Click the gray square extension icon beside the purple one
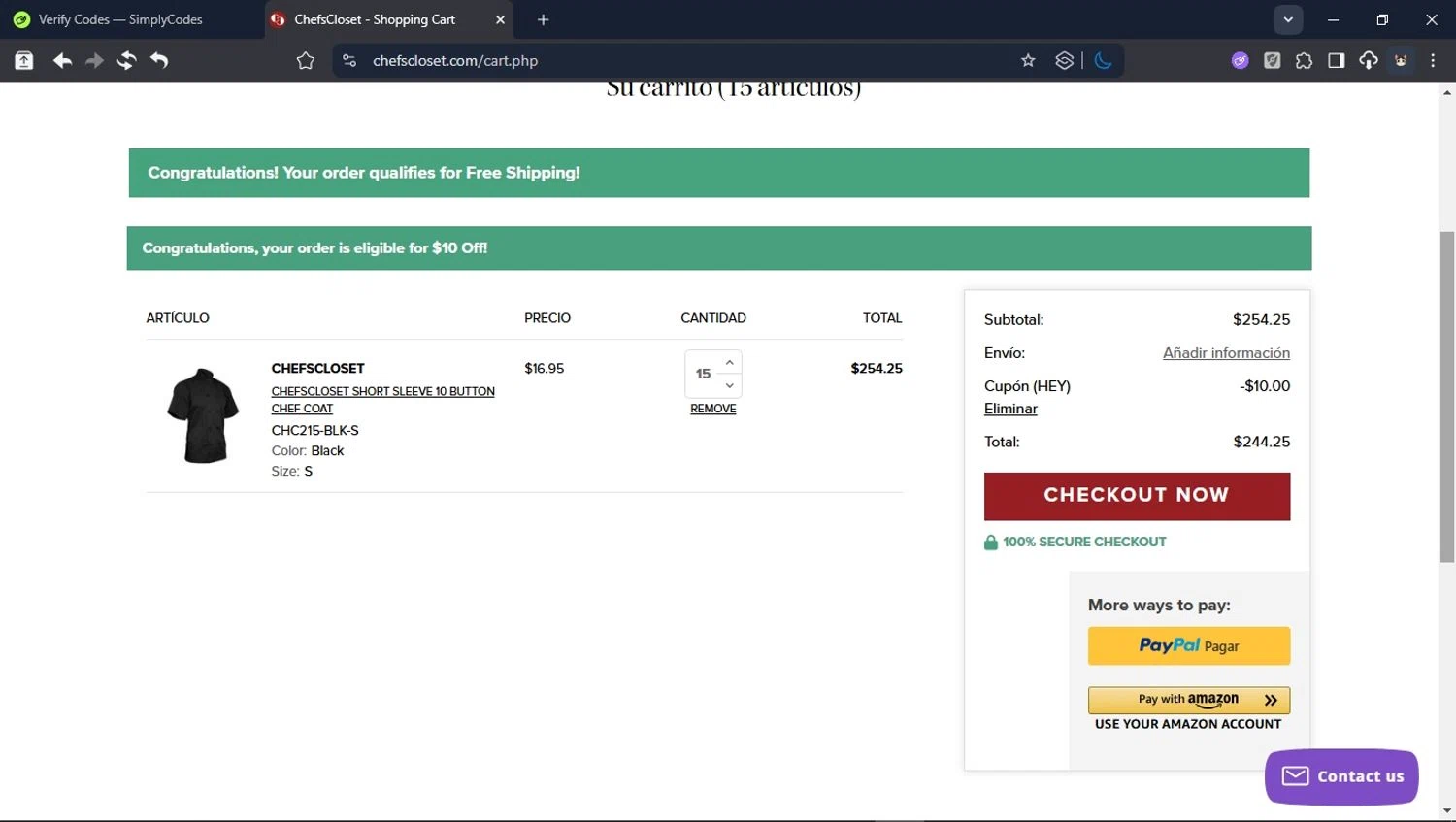This screenshot has height=822, width=1456. coord(1272,61)
